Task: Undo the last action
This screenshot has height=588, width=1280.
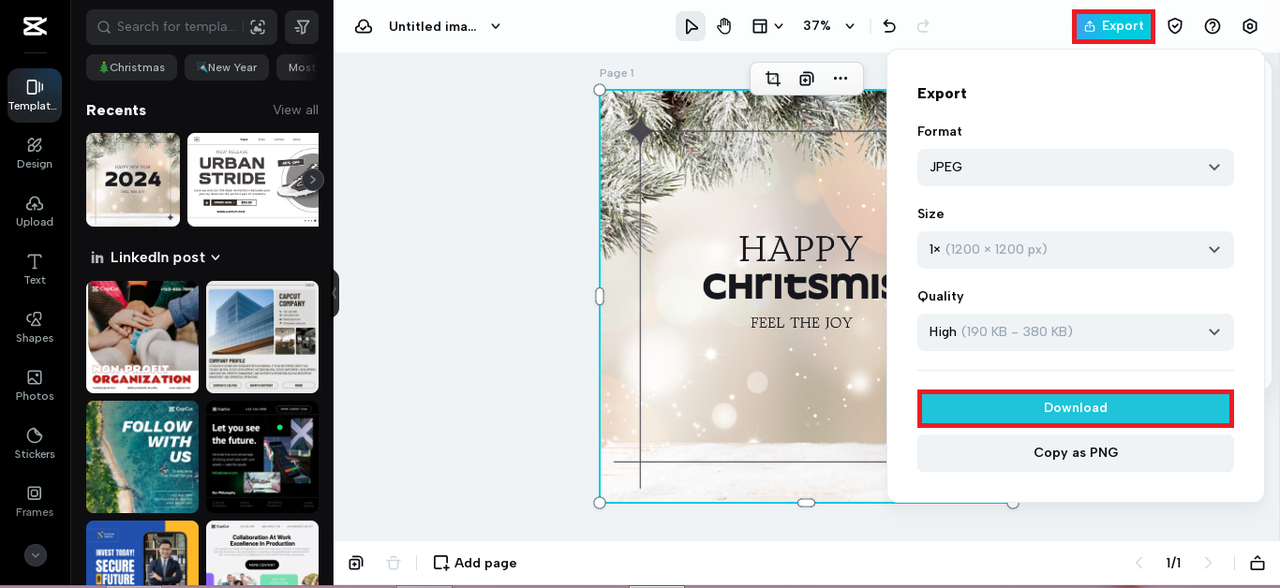Action: pos(889,26)
